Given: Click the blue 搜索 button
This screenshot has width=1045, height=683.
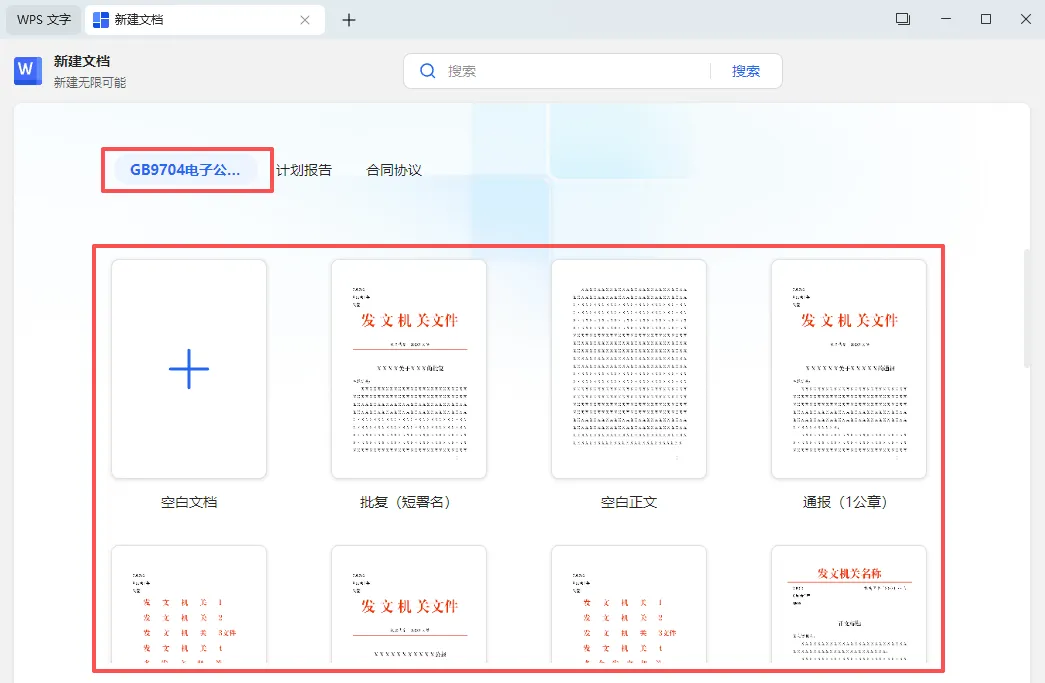Looking at the screenshot, I should pyautogui.click(x=746, y=71).
